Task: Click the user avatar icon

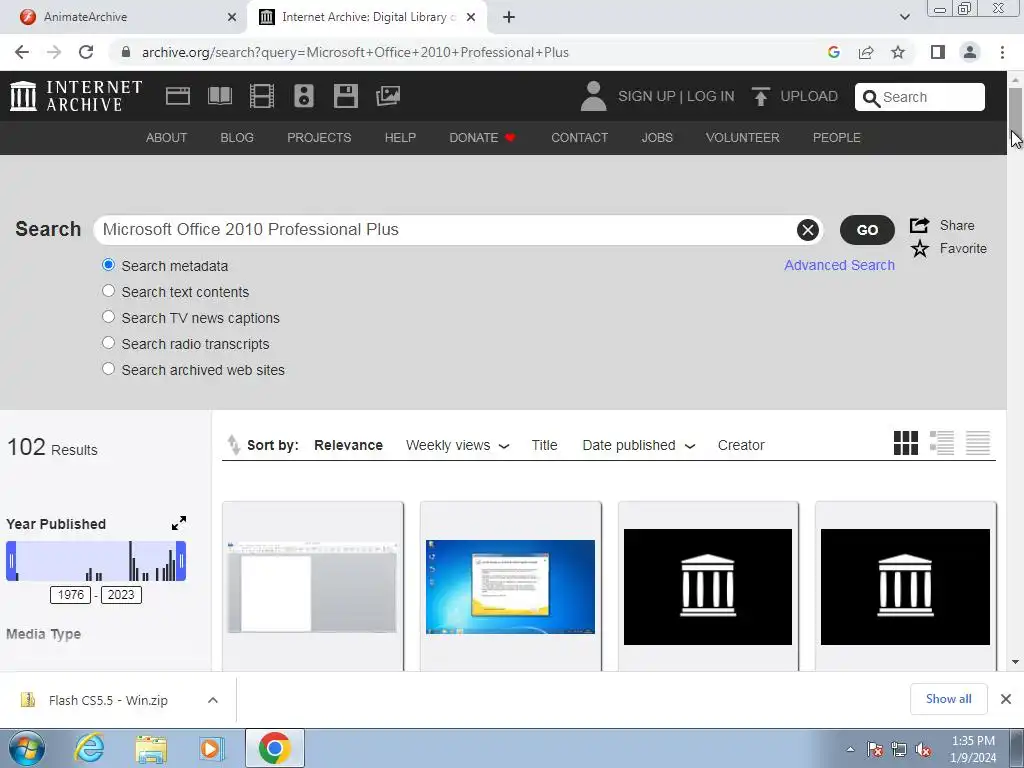Action: pos(593,96)
